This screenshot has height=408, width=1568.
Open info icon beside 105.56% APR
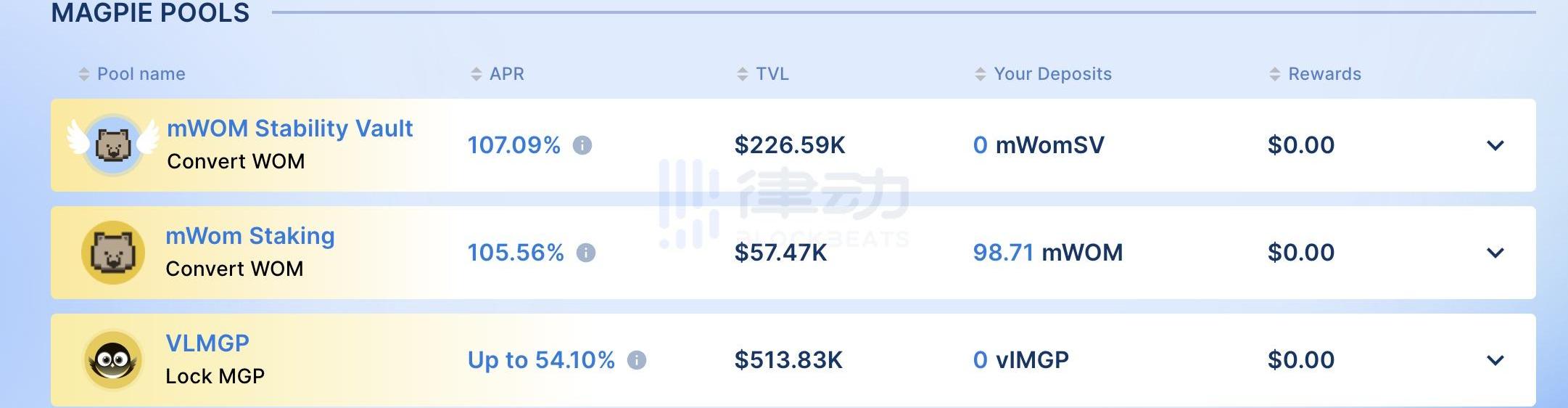coord(586,253)
